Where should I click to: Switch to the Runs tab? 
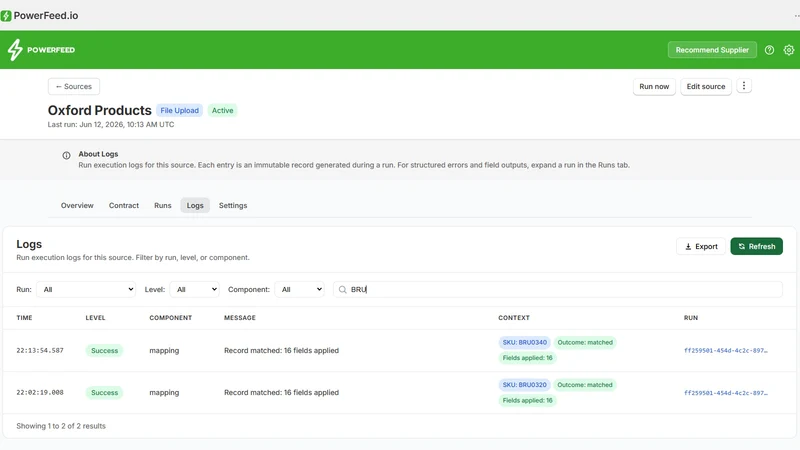(163, 205)
